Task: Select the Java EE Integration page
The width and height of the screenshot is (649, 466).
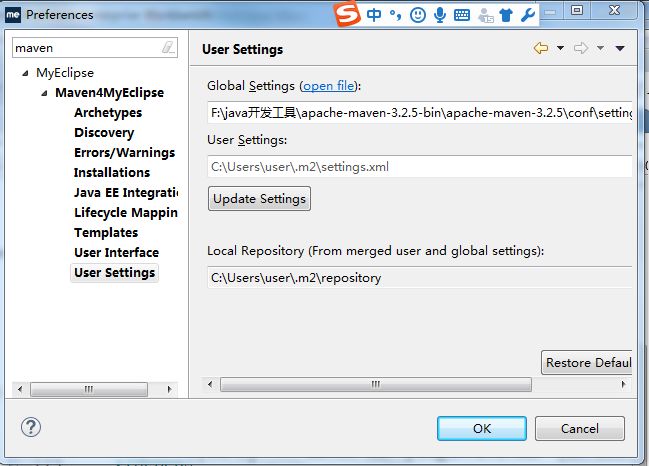Action: click(x=126, y=192)
